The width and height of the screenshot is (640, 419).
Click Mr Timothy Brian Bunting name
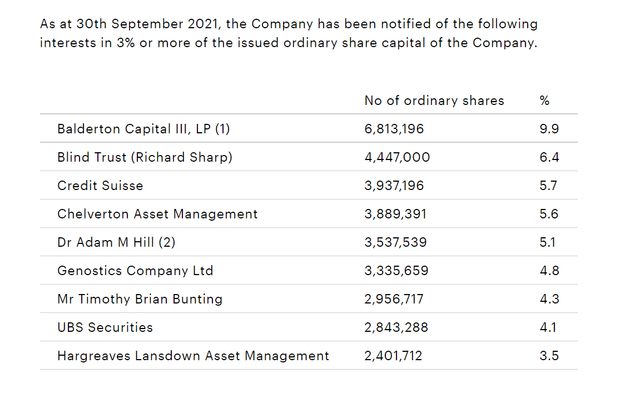click(140, 299)
